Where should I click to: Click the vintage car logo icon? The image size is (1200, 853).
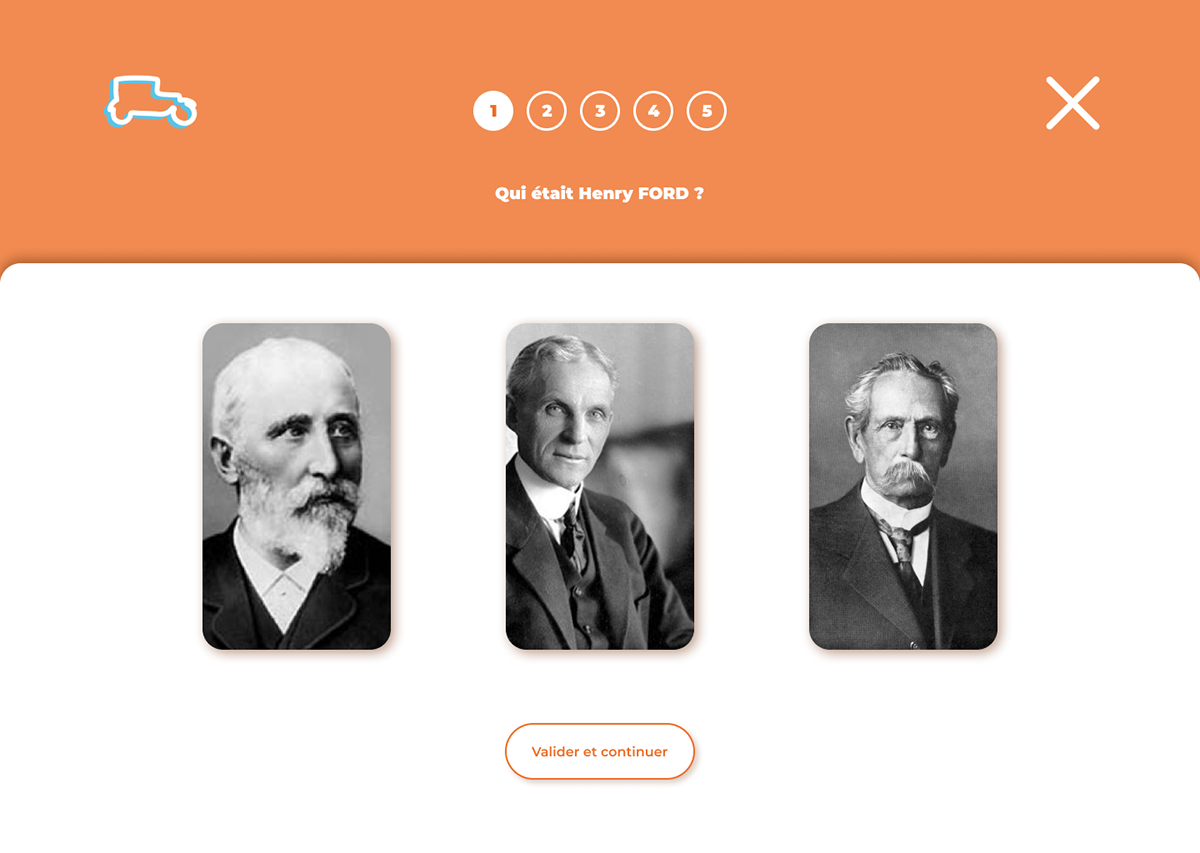point(151,102)
